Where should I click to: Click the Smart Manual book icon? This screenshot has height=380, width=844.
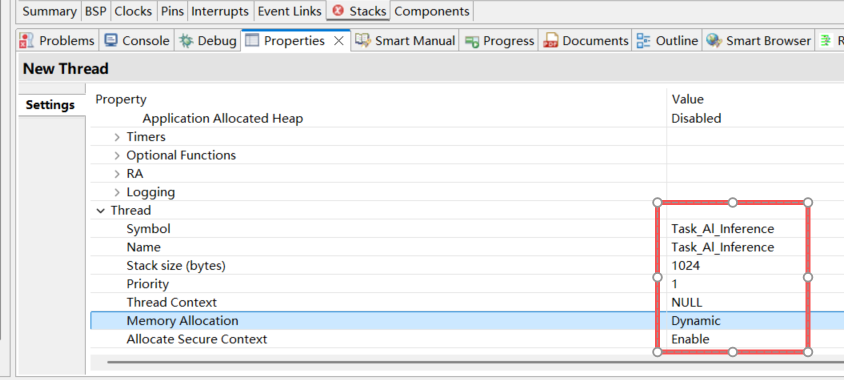(362, 40)
